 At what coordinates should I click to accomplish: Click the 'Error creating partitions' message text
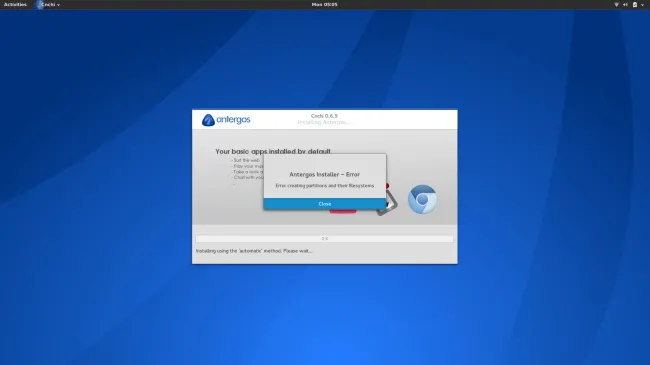click(x=325, y=186)
